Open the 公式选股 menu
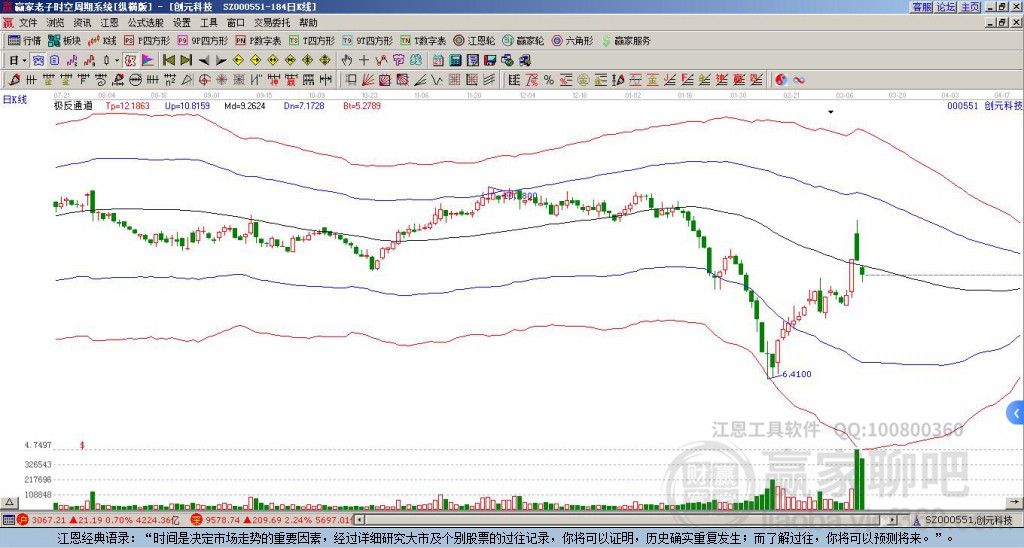This screenshot has width=1024, height=548. pyautogui.click(x=146, y=23)
